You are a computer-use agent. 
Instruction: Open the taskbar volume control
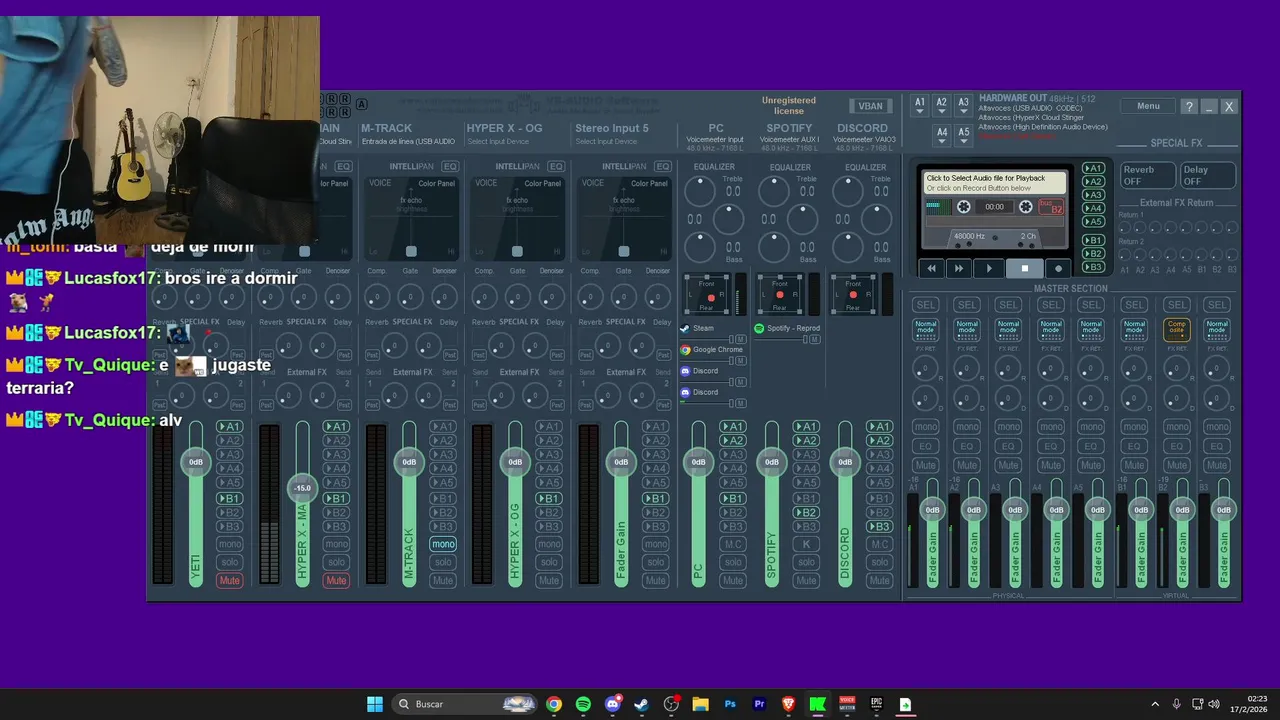(x=1214, y=704)
